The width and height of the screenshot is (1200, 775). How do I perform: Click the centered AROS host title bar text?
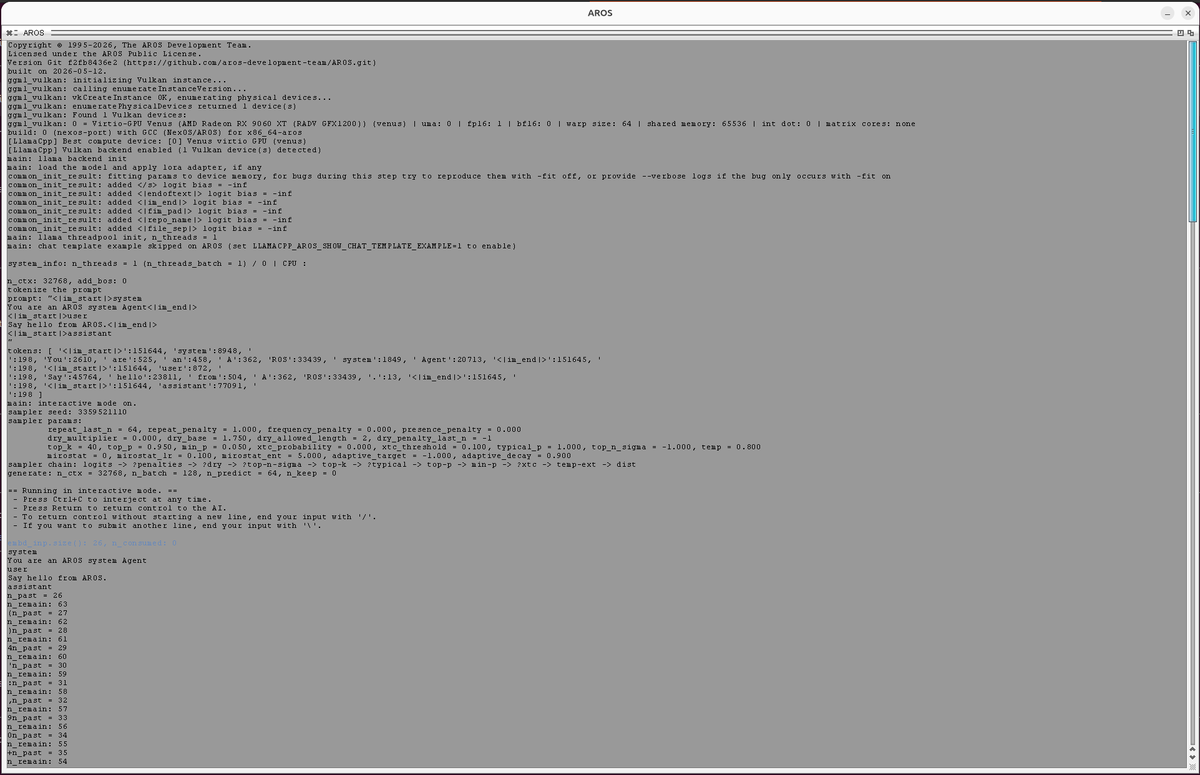(600, 13)
